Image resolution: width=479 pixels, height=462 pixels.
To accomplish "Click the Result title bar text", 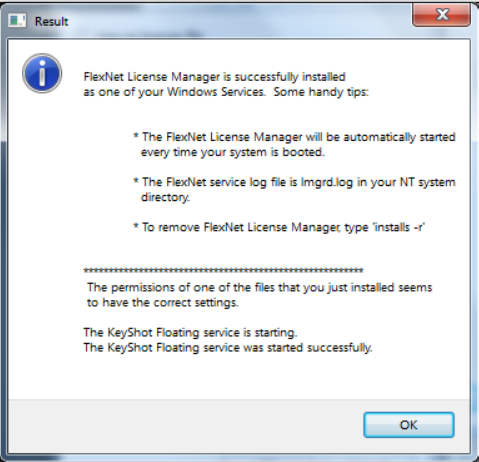I will coord(51,22).
